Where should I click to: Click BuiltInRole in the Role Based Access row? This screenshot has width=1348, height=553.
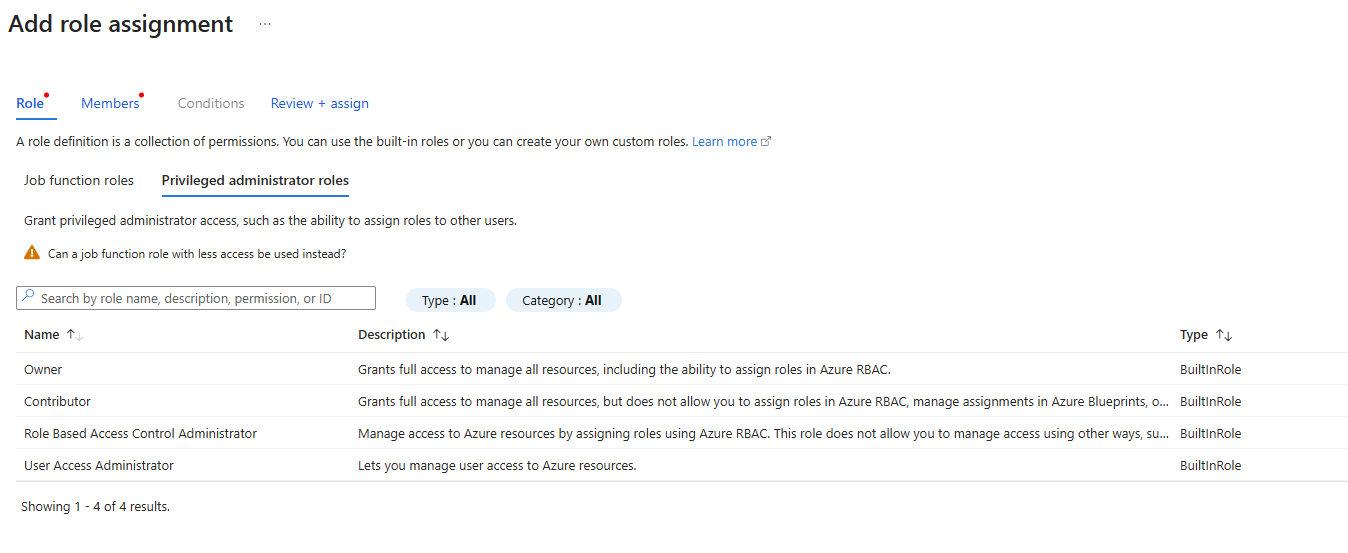point(1210,433)
